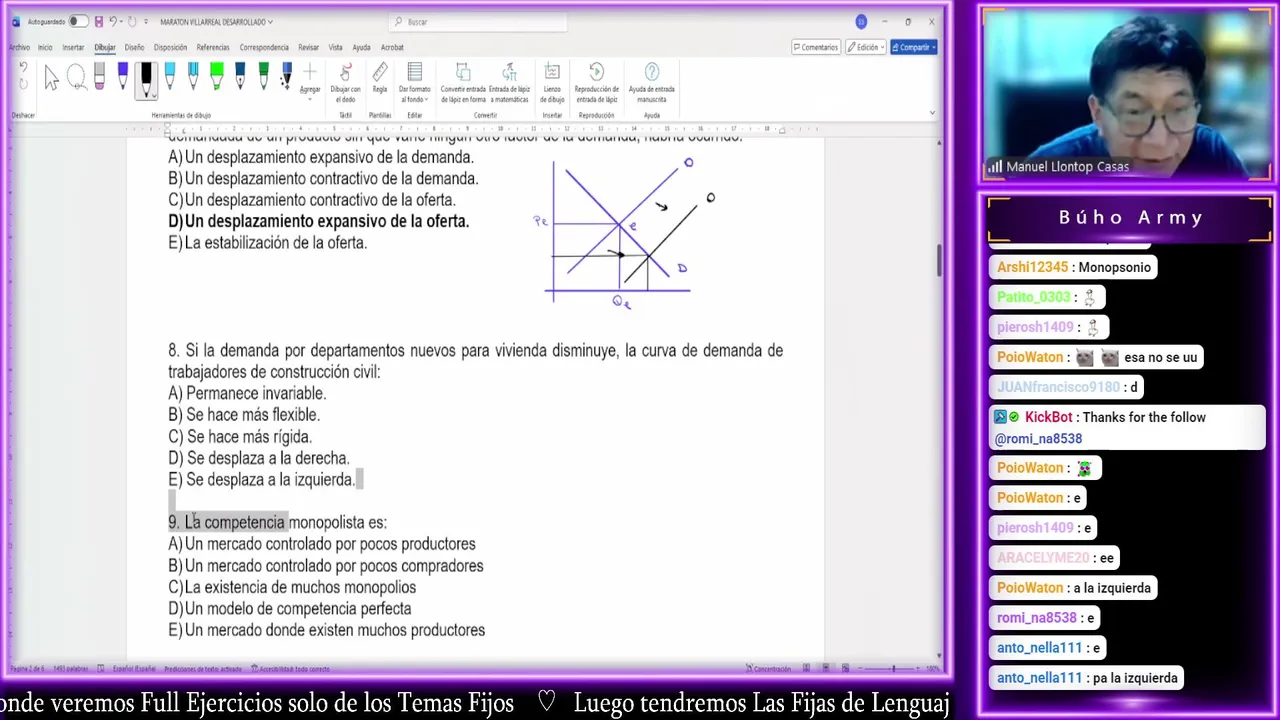This screenshot has width=1280, height=720.
Task: Enable Dibujar con el dedo
Action: pos(345,83)
